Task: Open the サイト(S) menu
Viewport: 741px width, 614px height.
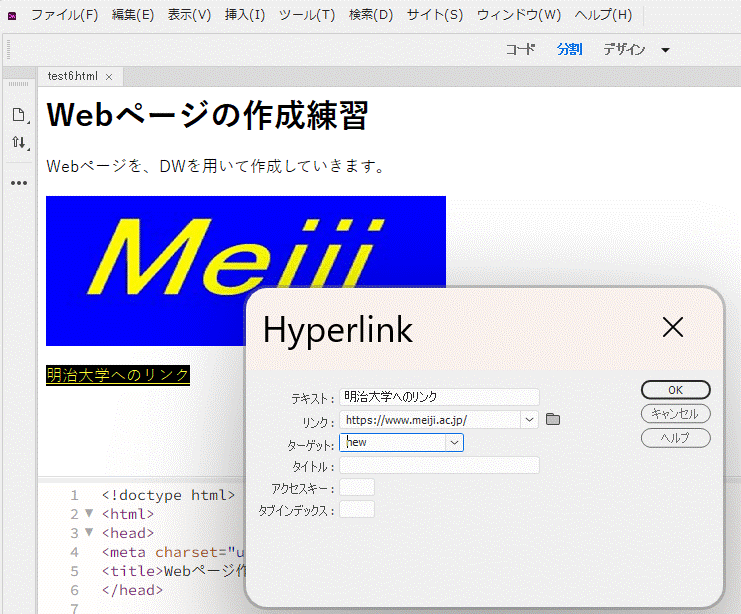Action: 435,15
